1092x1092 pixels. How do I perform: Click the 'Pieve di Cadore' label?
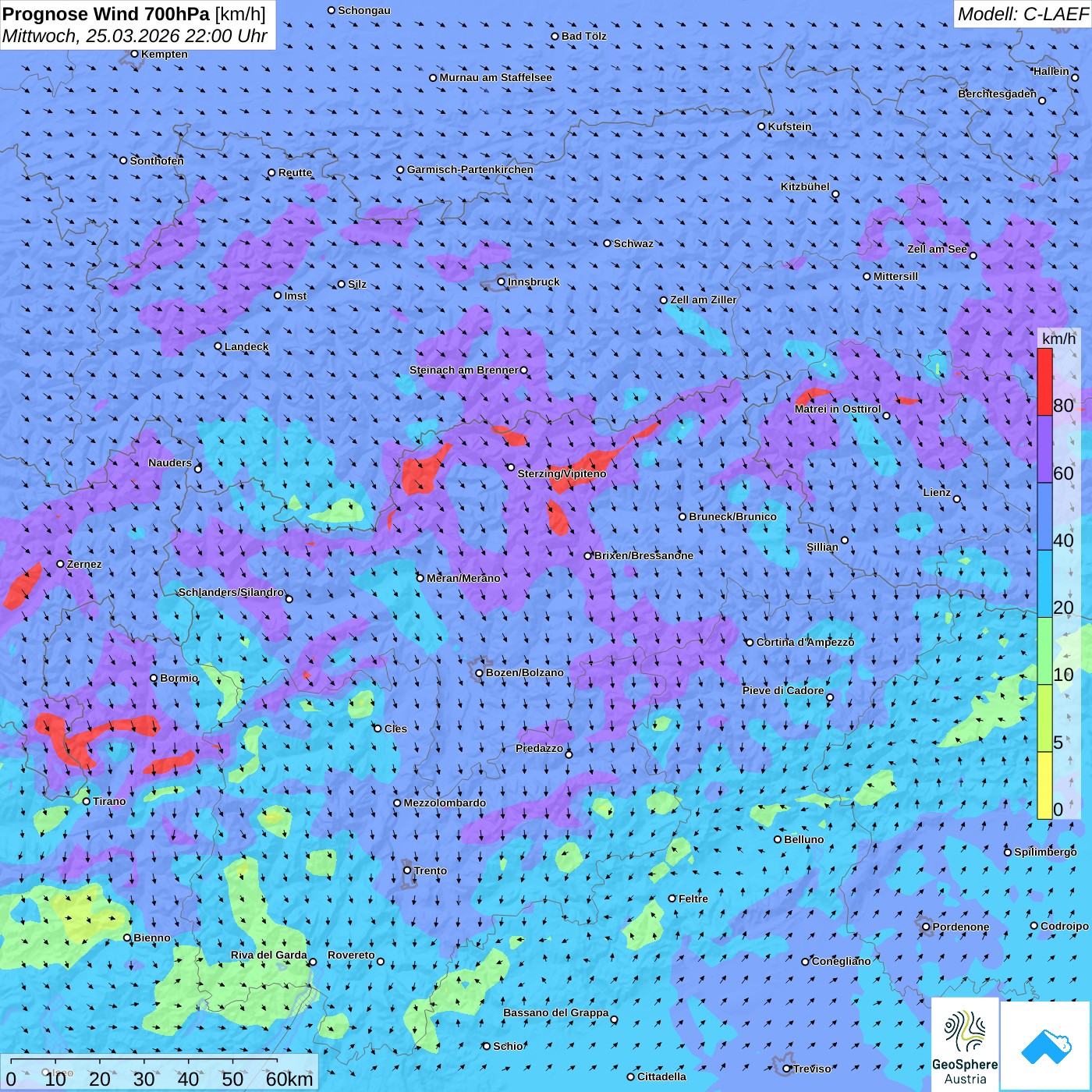[x=783, y=690]
